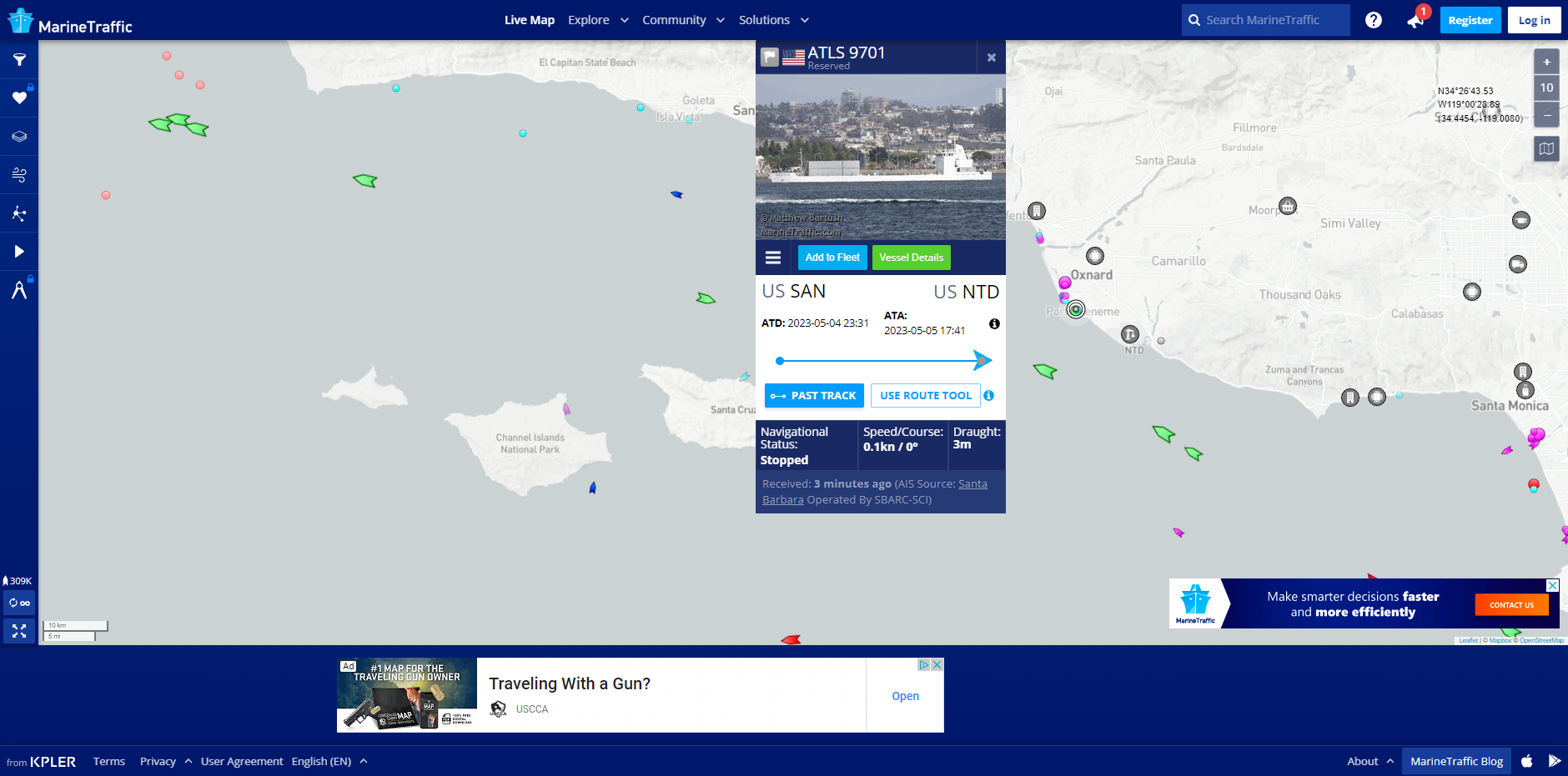
Task: Select the selected vessel marker at Port Hueneme
Action: 1076,309
